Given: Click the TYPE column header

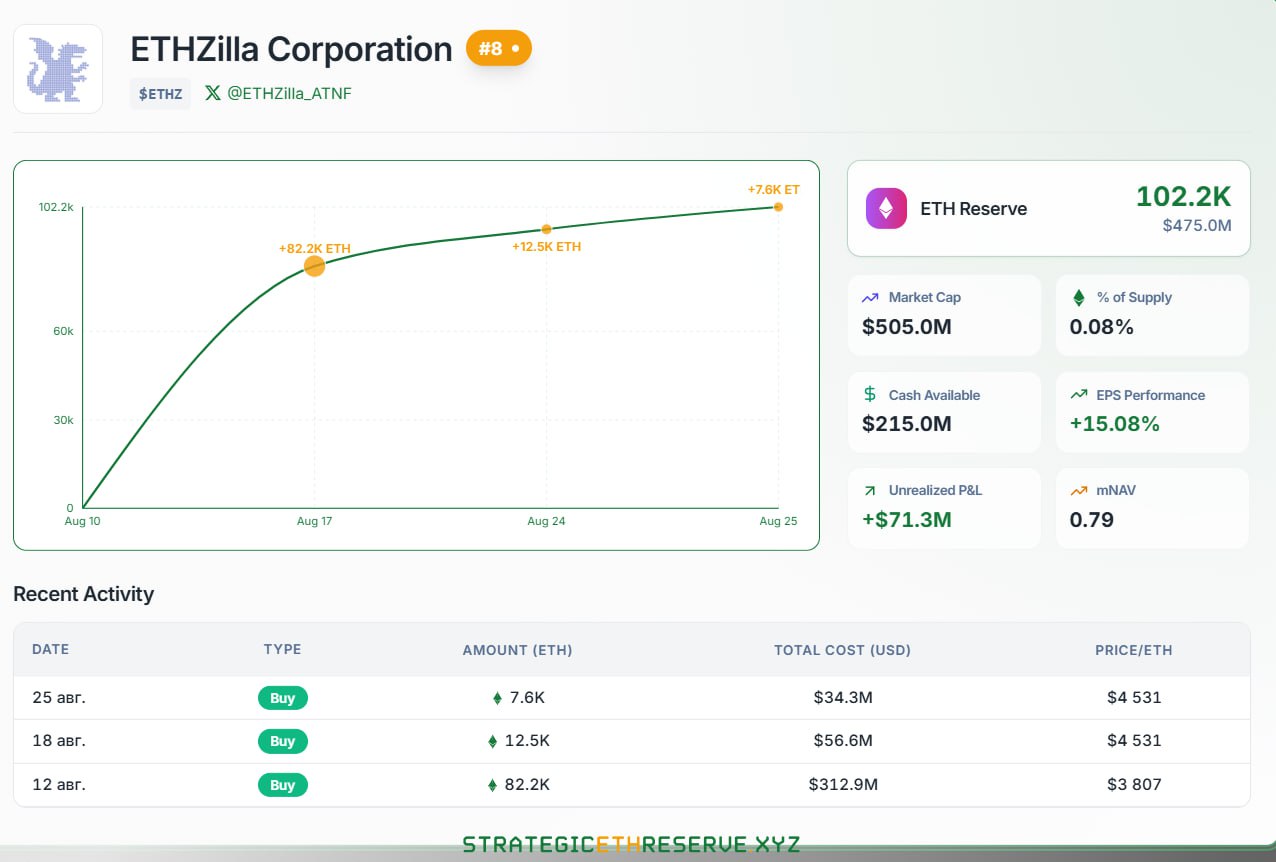Looking at the screenshot, I should (x=283, y=650).
